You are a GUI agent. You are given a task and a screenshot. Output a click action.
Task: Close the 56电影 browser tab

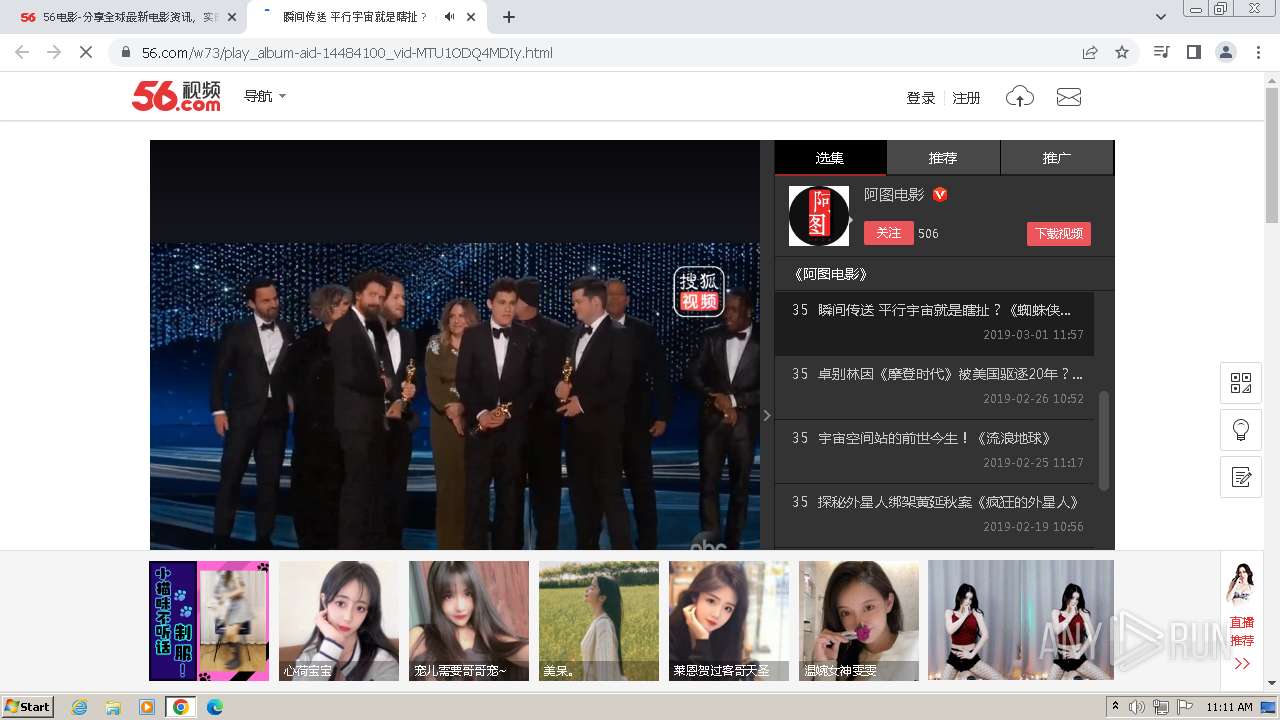point(232,17)
